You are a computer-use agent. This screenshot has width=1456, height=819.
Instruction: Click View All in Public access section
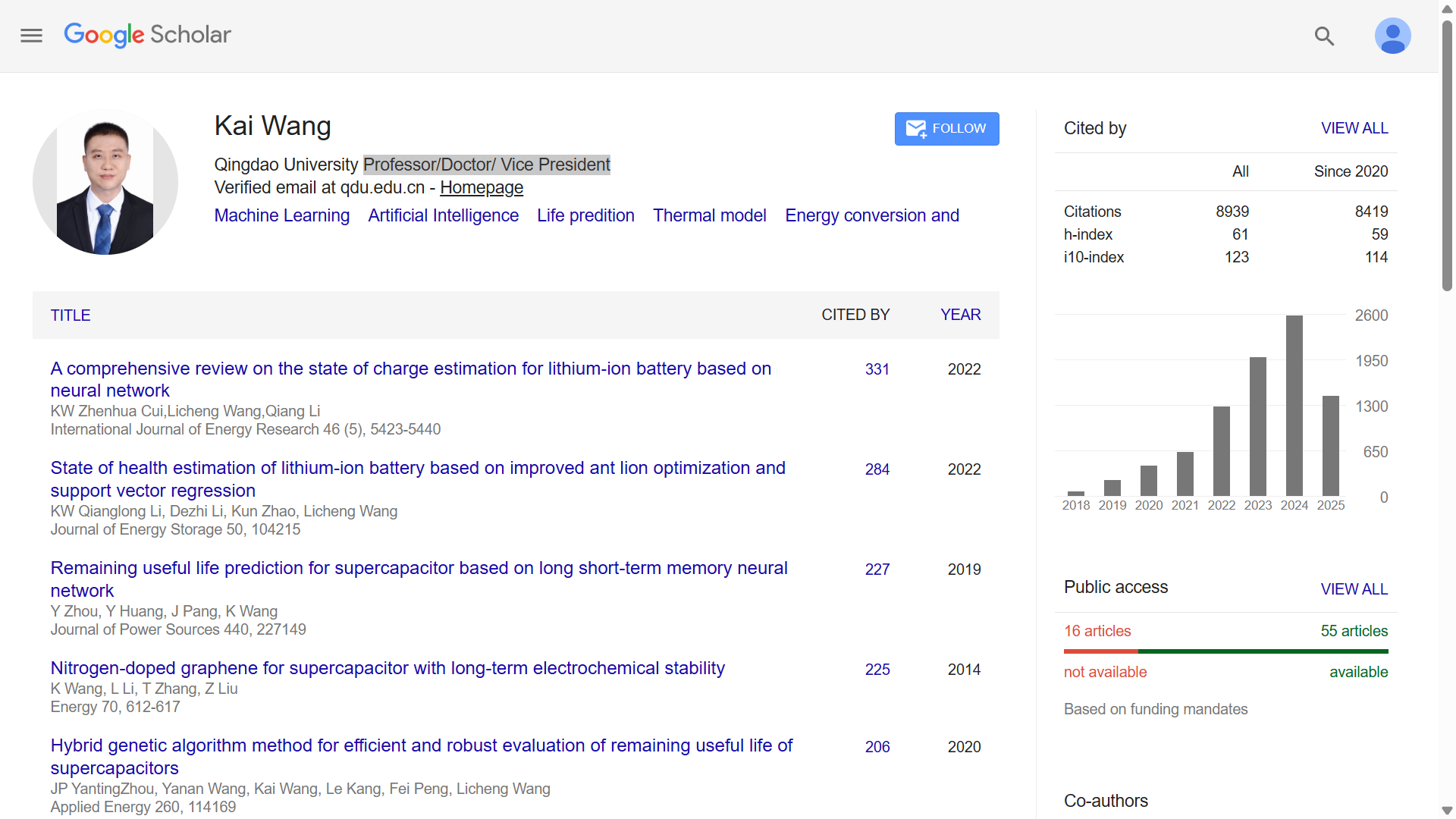point(1354,589)
